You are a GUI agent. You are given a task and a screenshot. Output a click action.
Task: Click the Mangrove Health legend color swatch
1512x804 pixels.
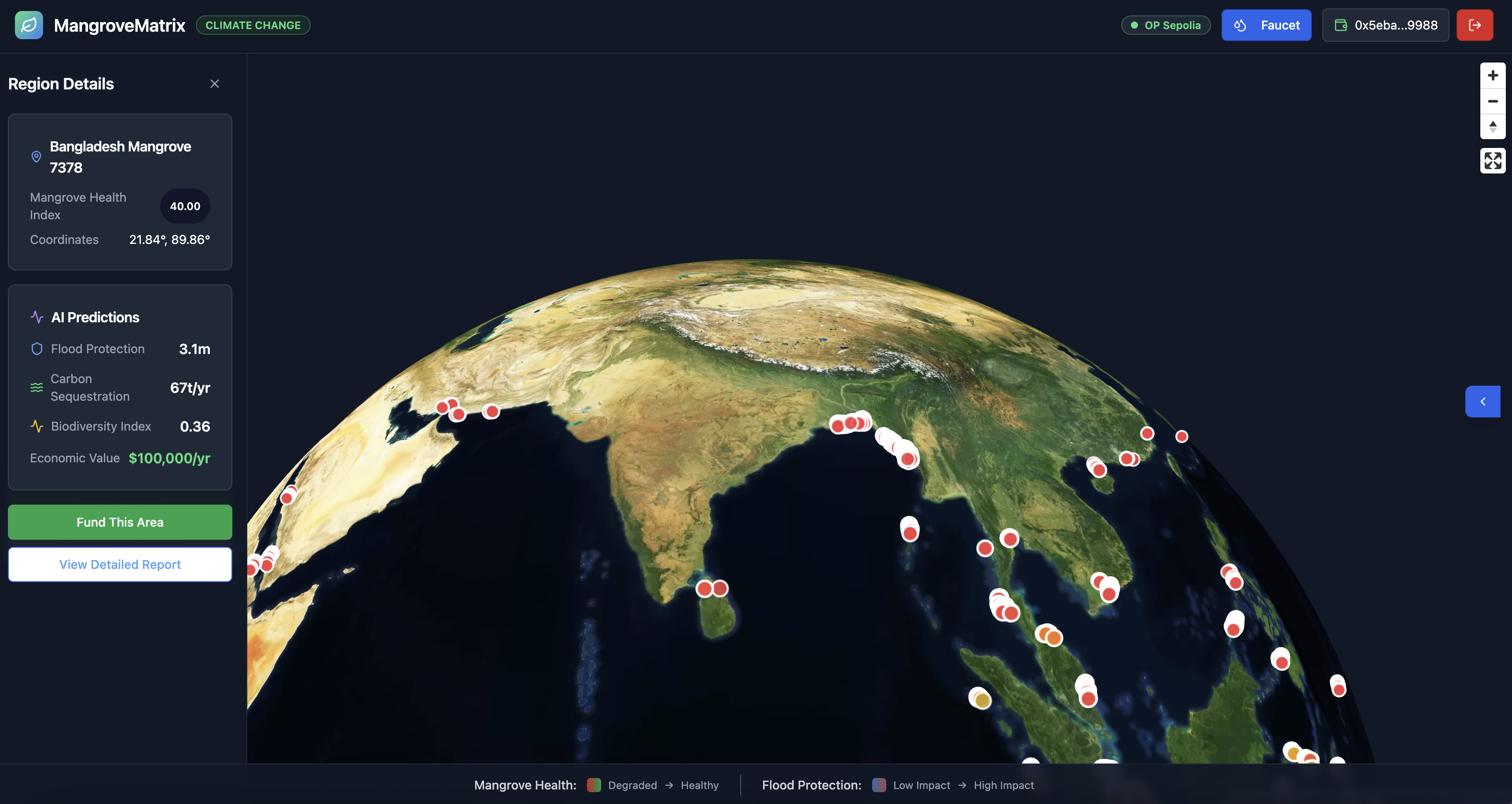point(594,785)
